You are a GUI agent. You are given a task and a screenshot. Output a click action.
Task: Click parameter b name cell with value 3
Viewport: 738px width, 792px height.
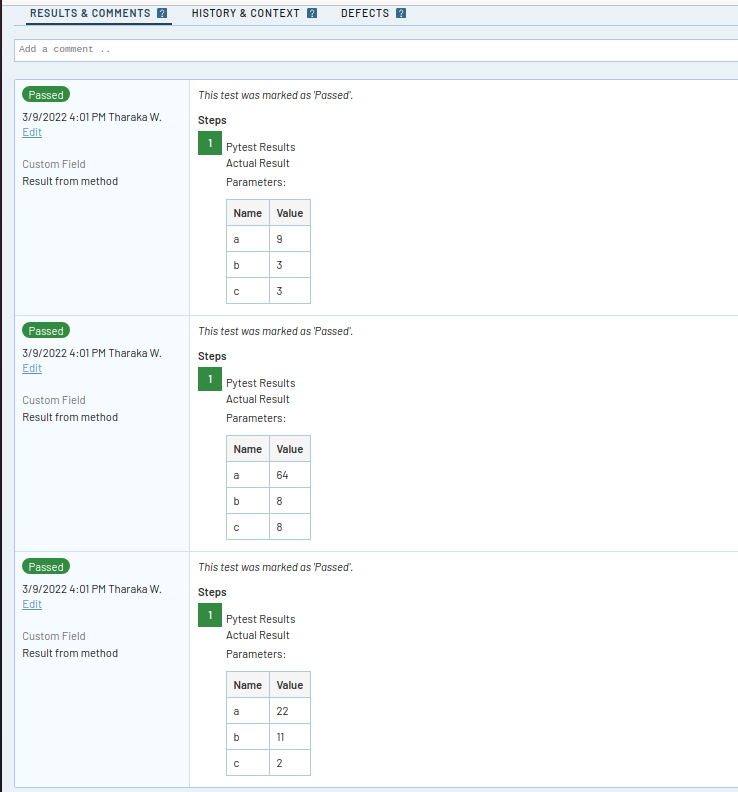248,265
